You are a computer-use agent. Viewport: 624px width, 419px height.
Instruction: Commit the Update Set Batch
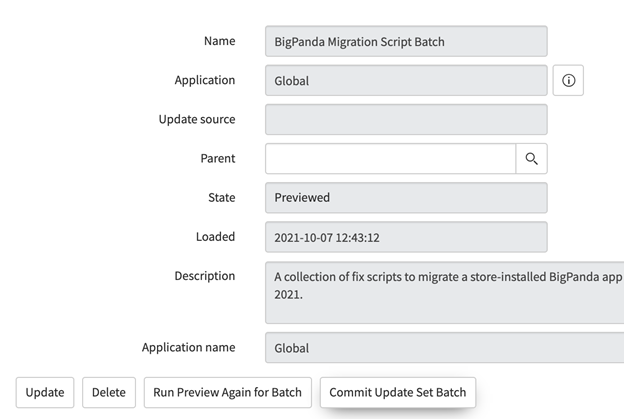(x=397, y=392)
